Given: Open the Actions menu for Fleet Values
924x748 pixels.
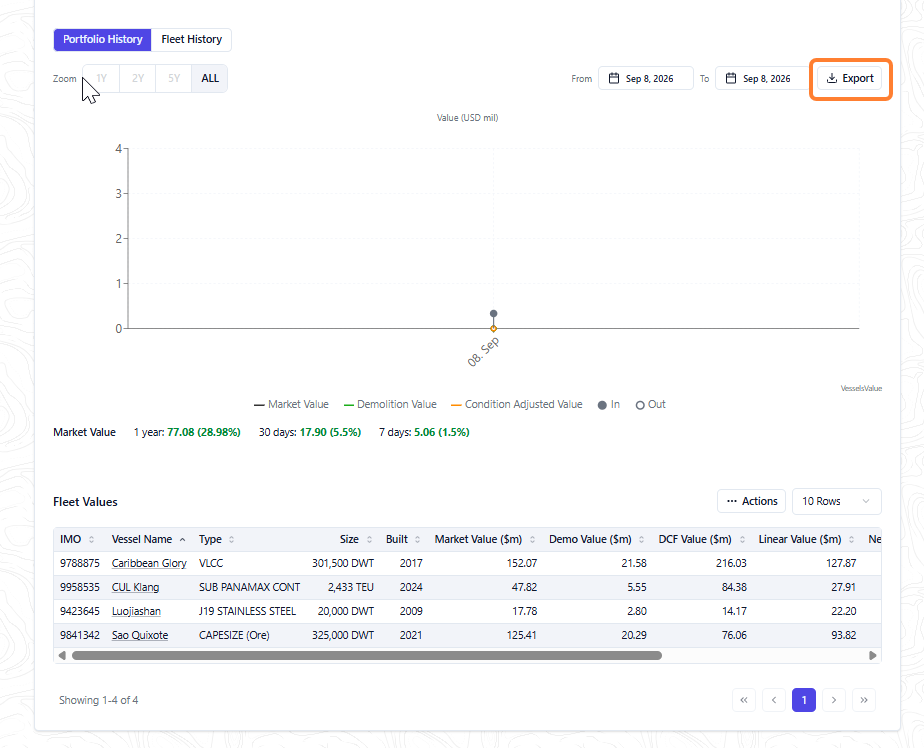Looking at the screenshot, I should click(x=751, y=501).
